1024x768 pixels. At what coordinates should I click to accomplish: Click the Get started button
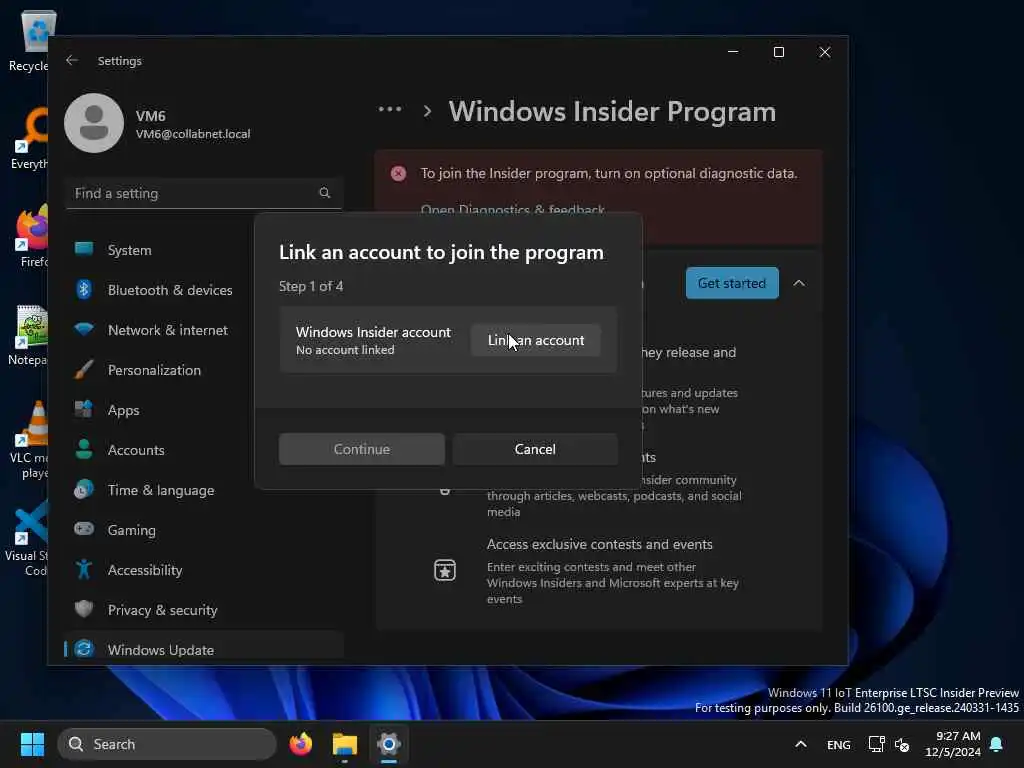coord(731,283)
